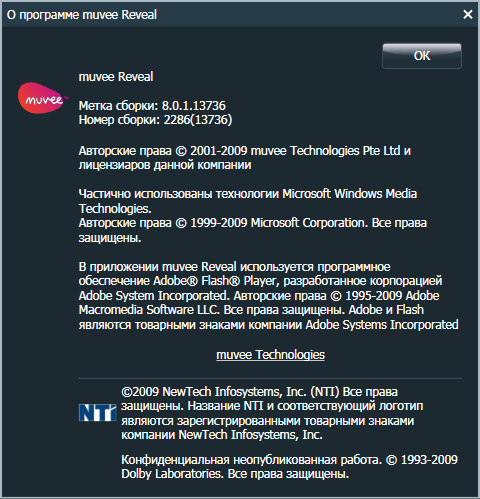This screenshot has width=480, height=499.
Task: Click the 'Macromedia Software LLC' text line
Action: coord(251,310)
